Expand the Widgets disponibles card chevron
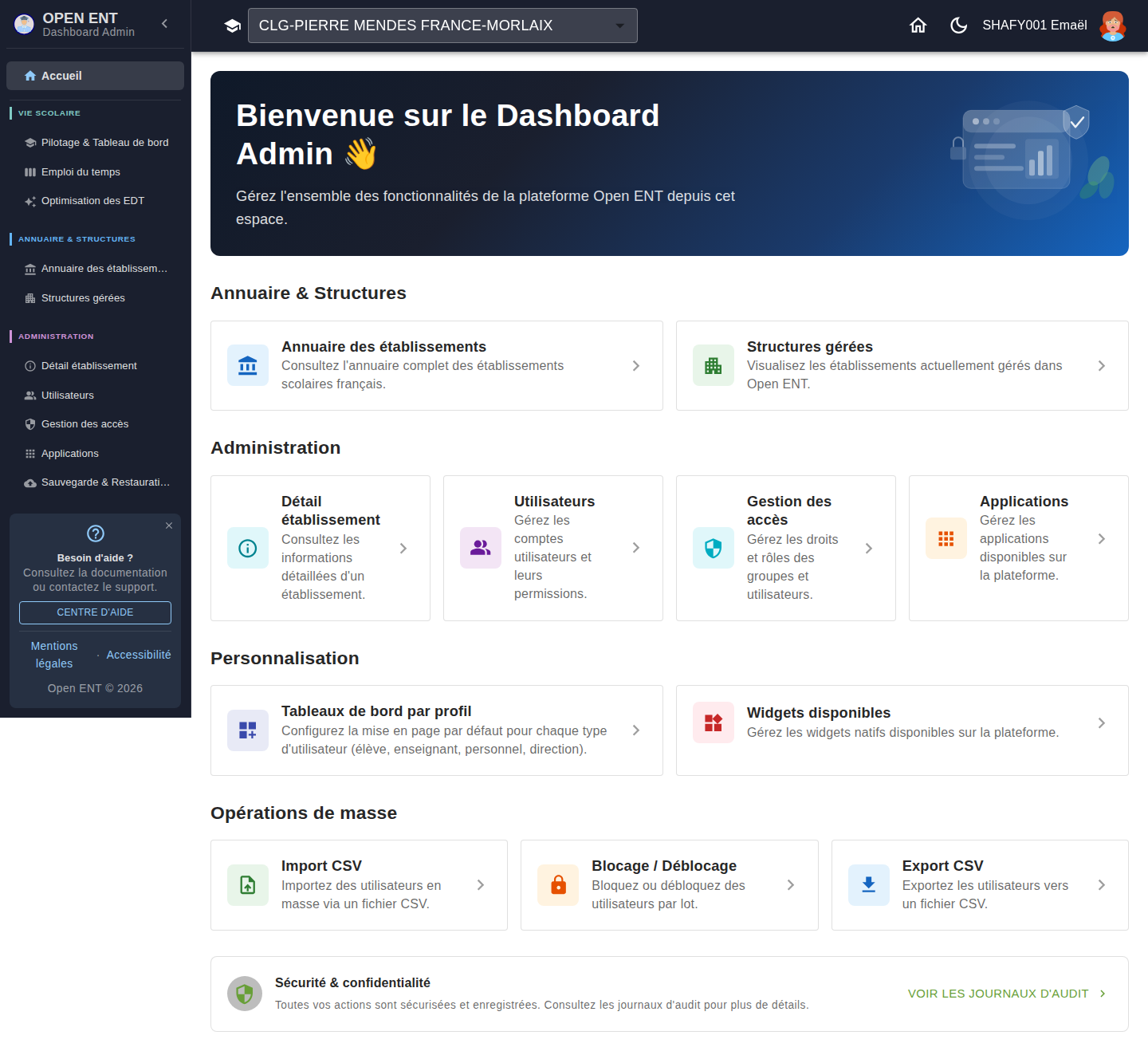1148x1051 pixels. click(1102, 723)
